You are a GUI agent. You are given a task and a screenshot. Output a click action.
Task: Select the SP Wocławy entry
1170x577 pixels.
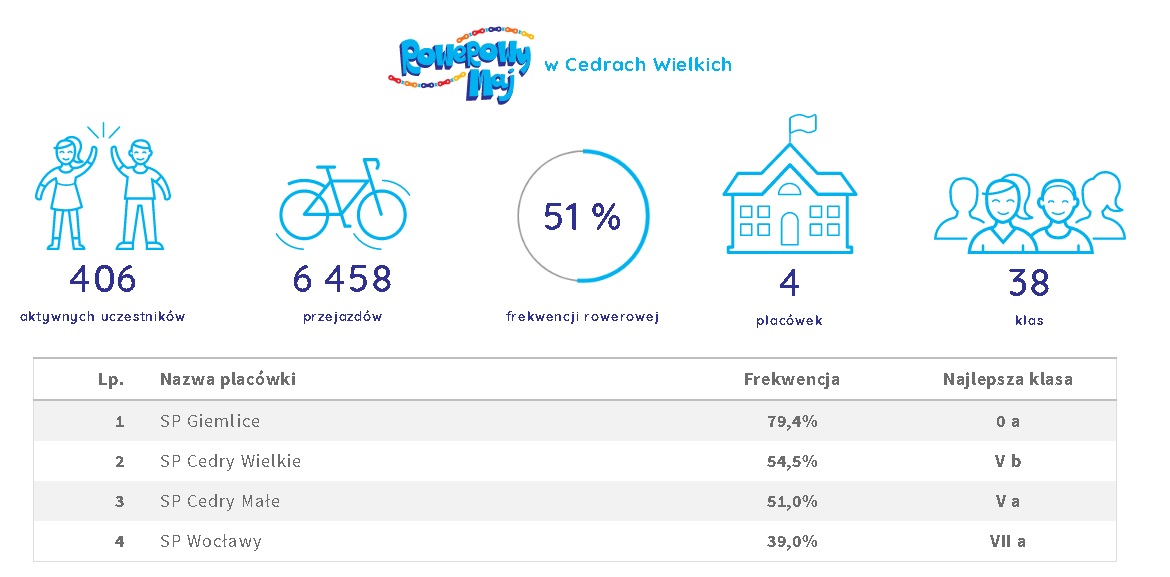pyautogui.click(x=211, y=541)
